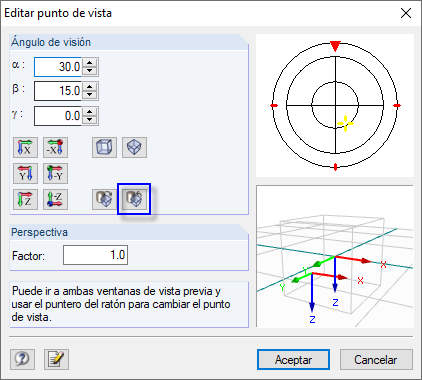Increase the β angle value
The image size is (422, 380).
(90, 86)
